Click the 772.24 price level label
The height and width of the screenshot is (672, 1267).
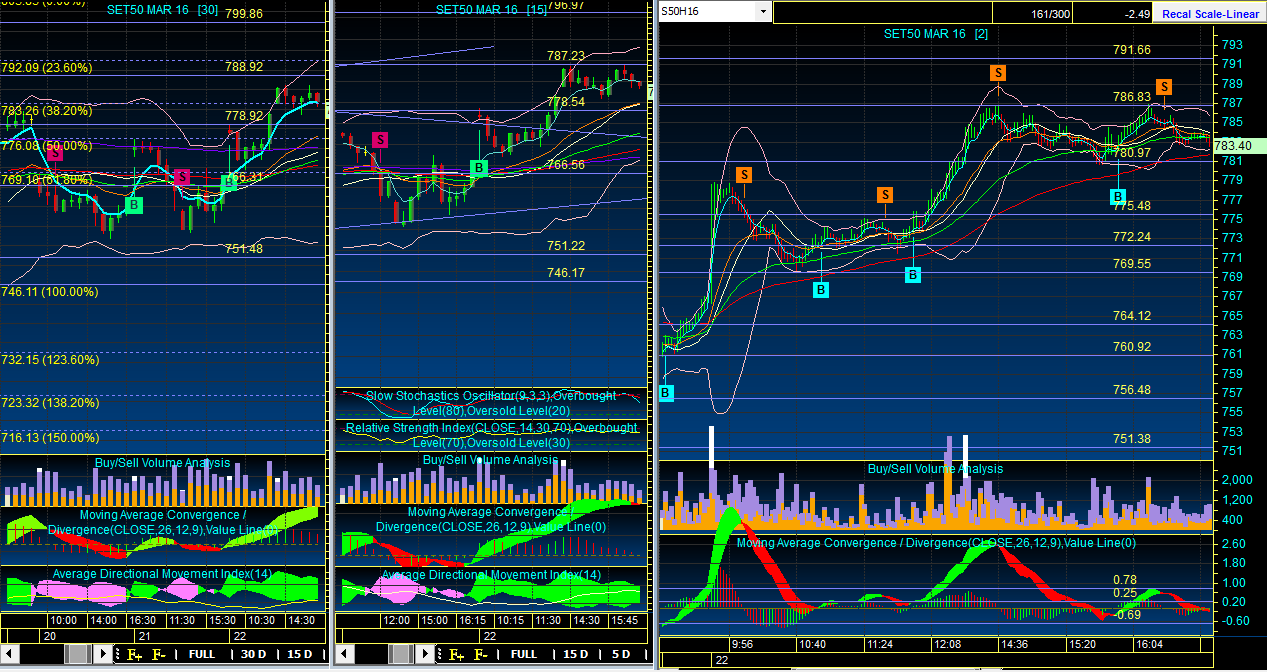click(1132, 237)
